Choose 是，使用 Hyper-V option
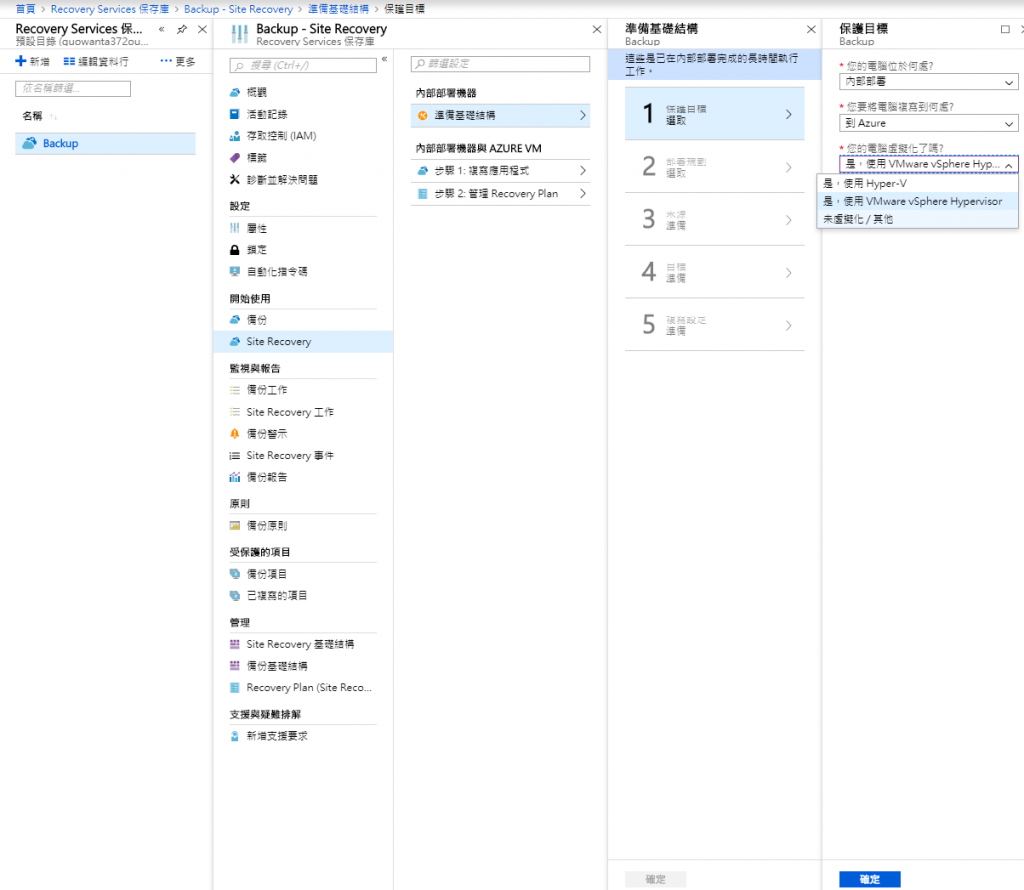This screenshot has width=1024, height=890. click(918, 183)
